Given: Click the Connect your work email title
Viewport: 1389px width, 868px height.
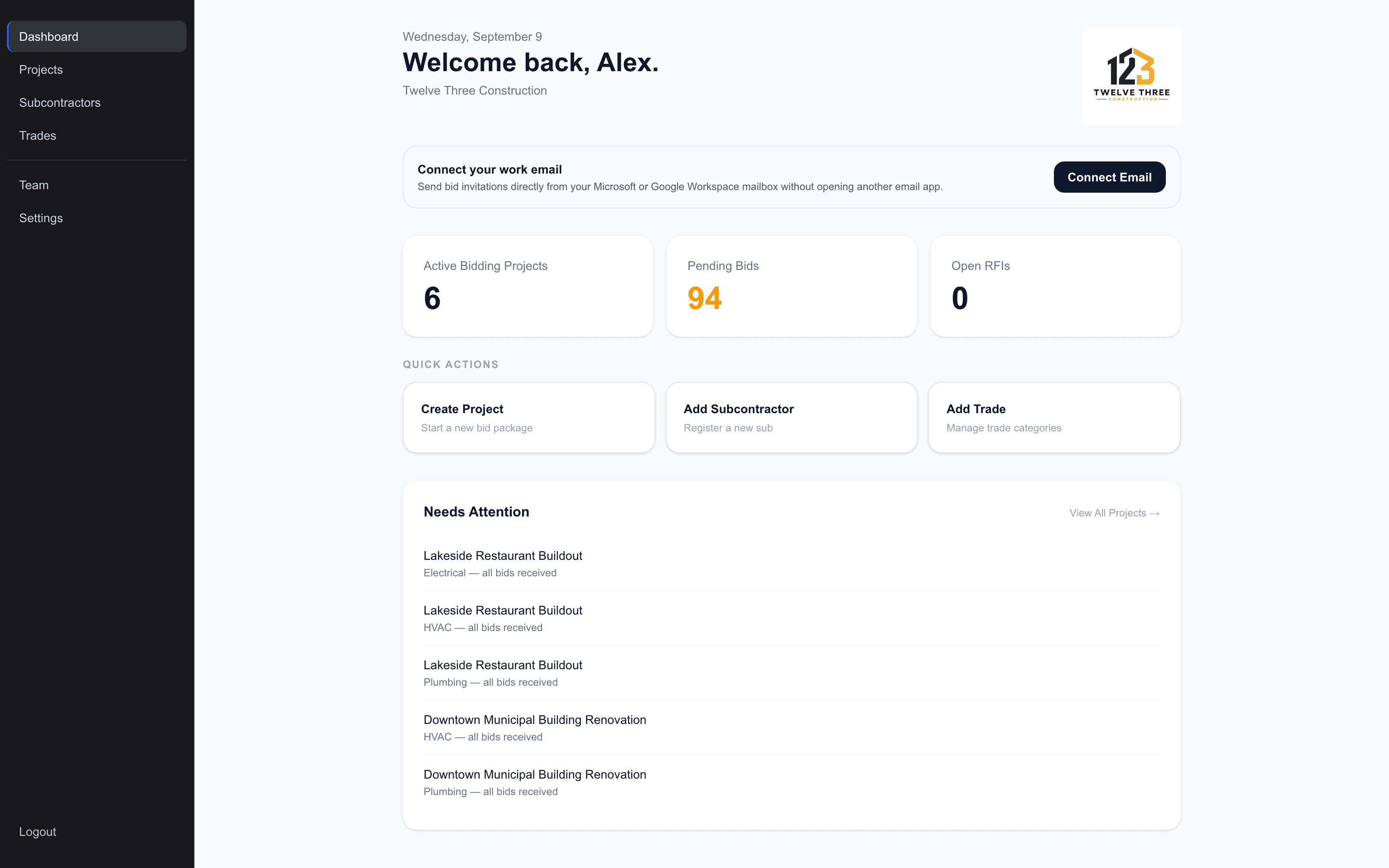Looking at the screenshot, I should coord(489,169).
